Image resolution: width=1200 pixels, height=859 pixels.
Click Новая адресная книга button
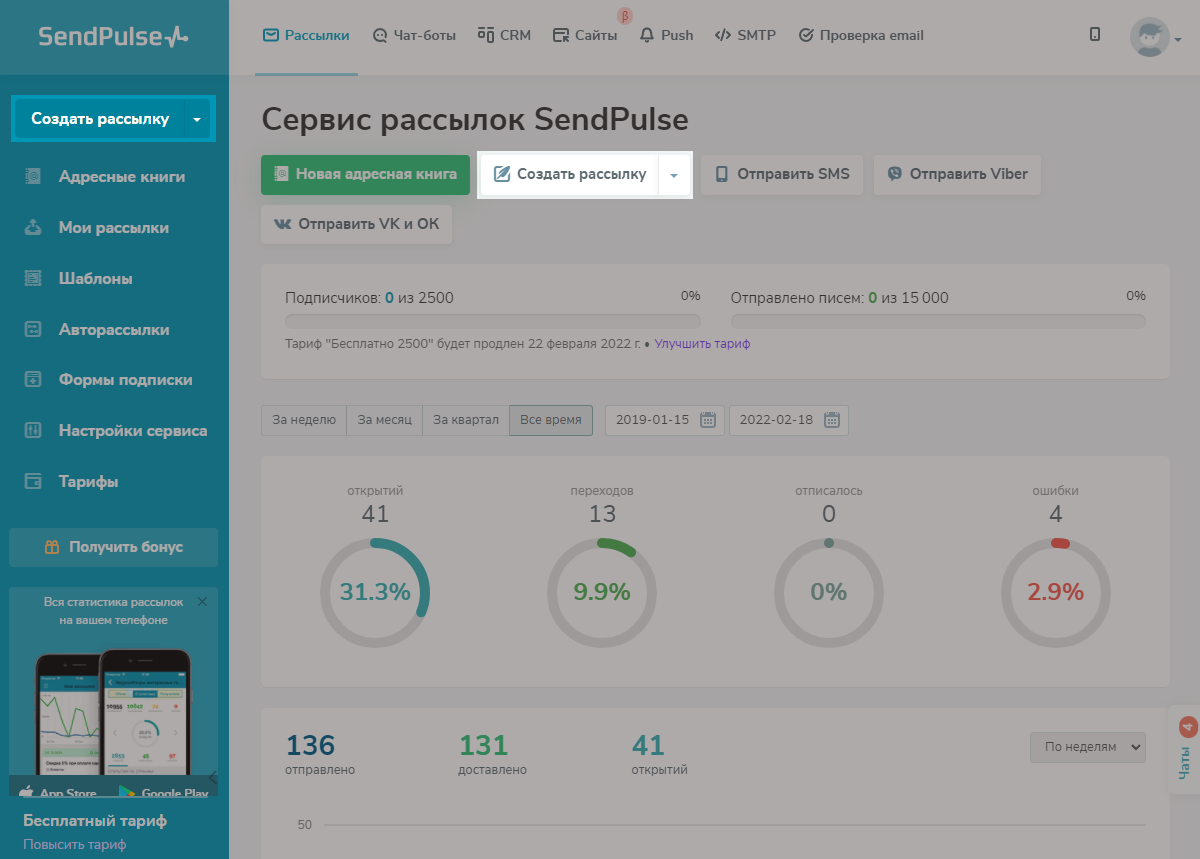(x=365, y=174)
